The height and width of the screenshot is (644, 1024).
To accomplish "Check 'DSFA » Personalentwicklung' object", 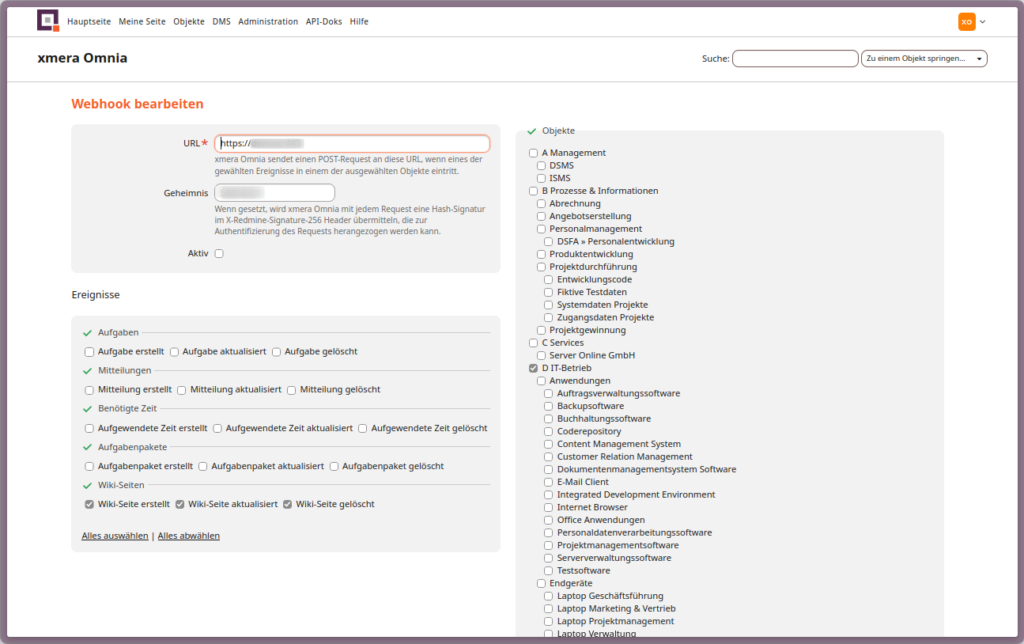I will [x=549, y=242].
